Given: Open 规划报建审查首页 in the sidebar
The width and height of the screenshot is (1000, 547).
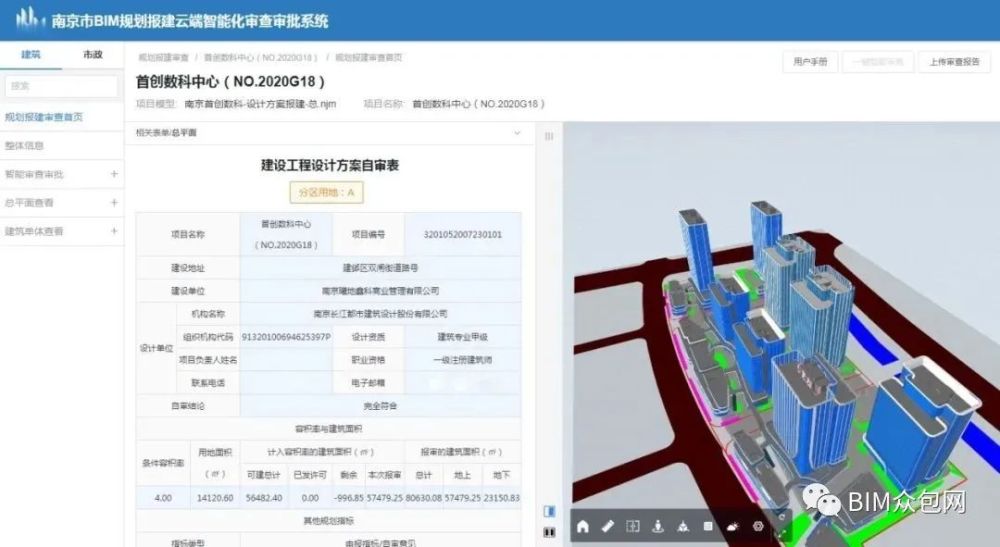Looking at the screenshot, I should click(44, 117).
